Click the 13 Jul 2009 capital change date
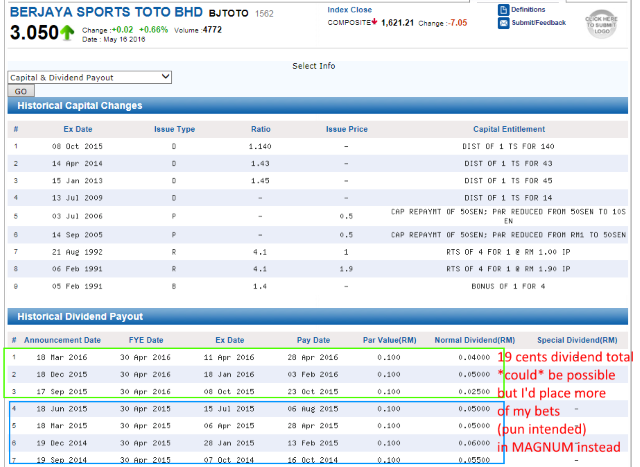 [x=77, y=198]
